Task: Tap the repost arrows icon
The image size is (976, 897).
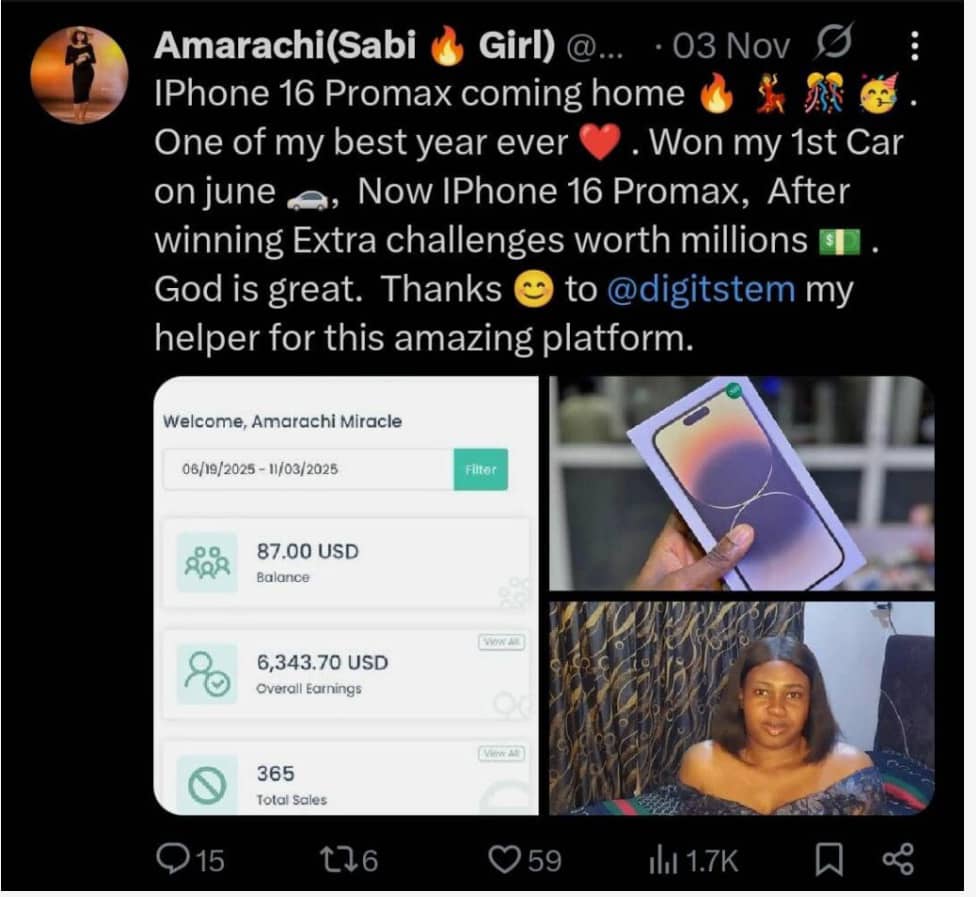Action: [x=338, y=860]
